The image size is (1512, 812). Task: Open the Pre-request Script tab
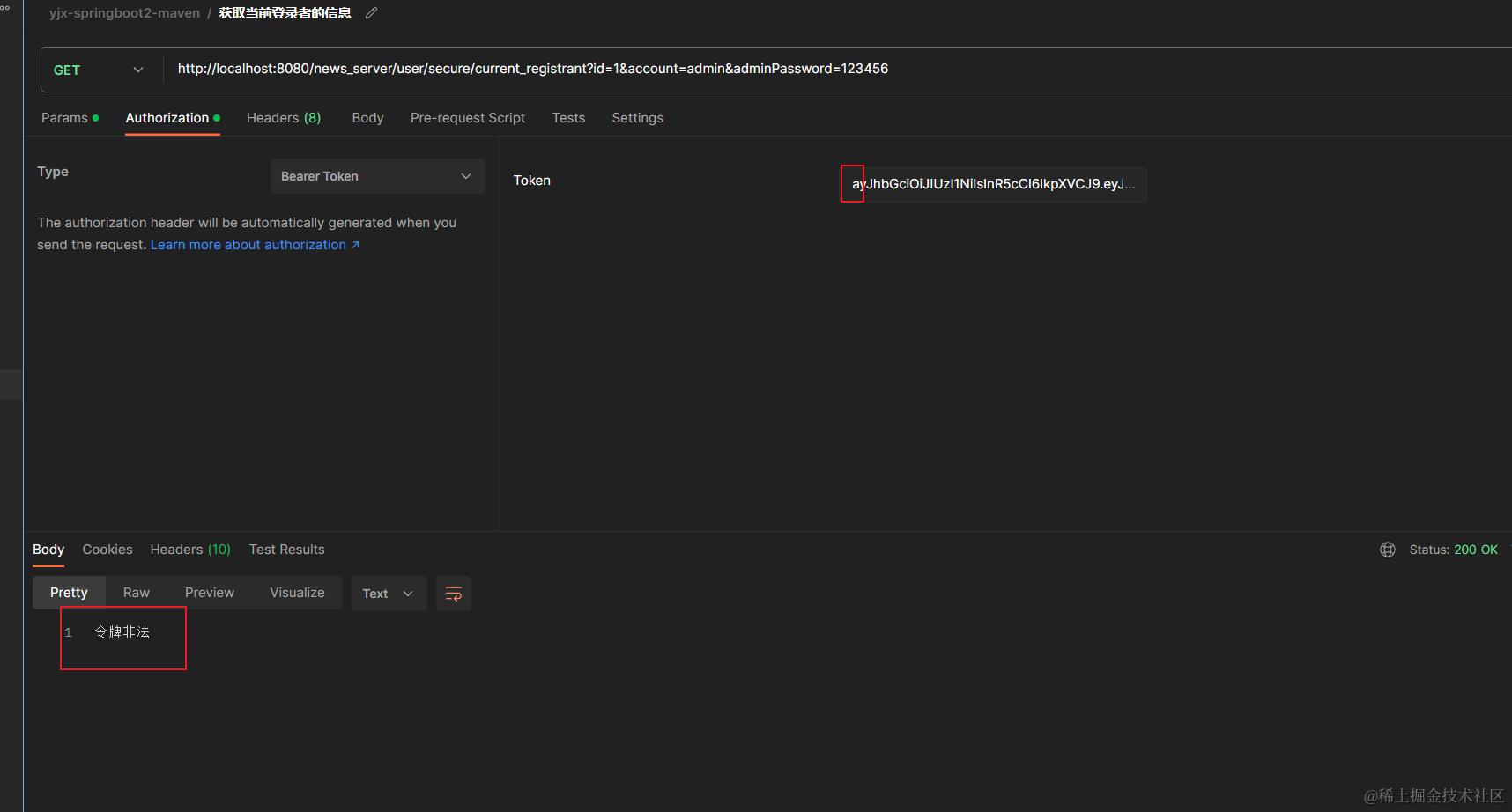pos(468,118)
